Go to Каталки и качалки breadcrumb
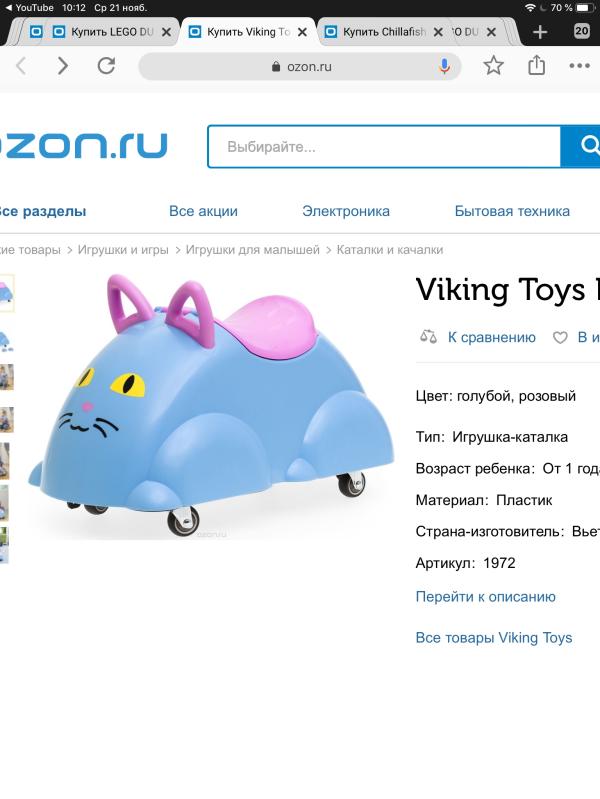 coord(390,250)
